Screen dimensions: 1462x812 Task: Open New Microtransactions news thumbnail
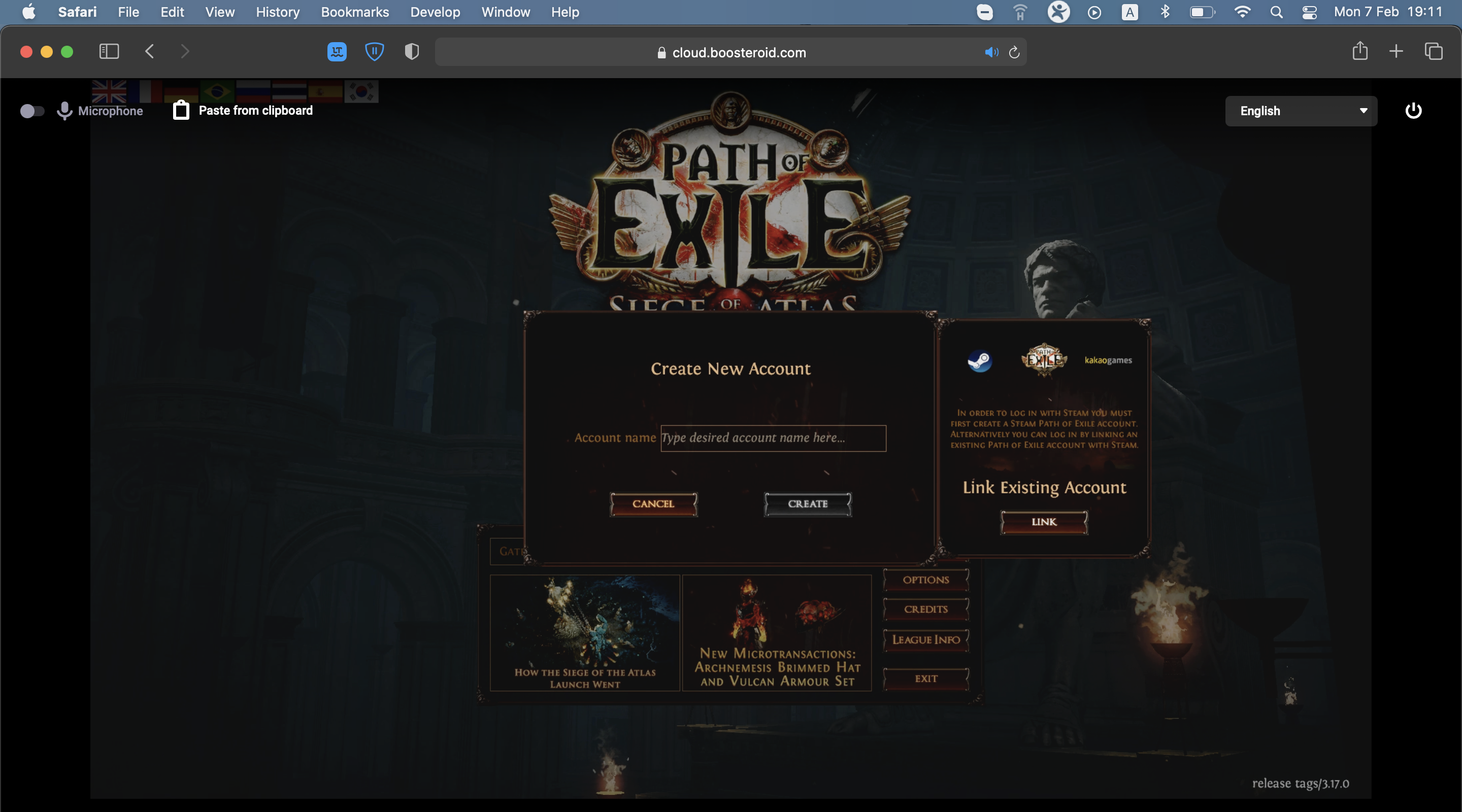pyautogui.click(x=776, y=633)
